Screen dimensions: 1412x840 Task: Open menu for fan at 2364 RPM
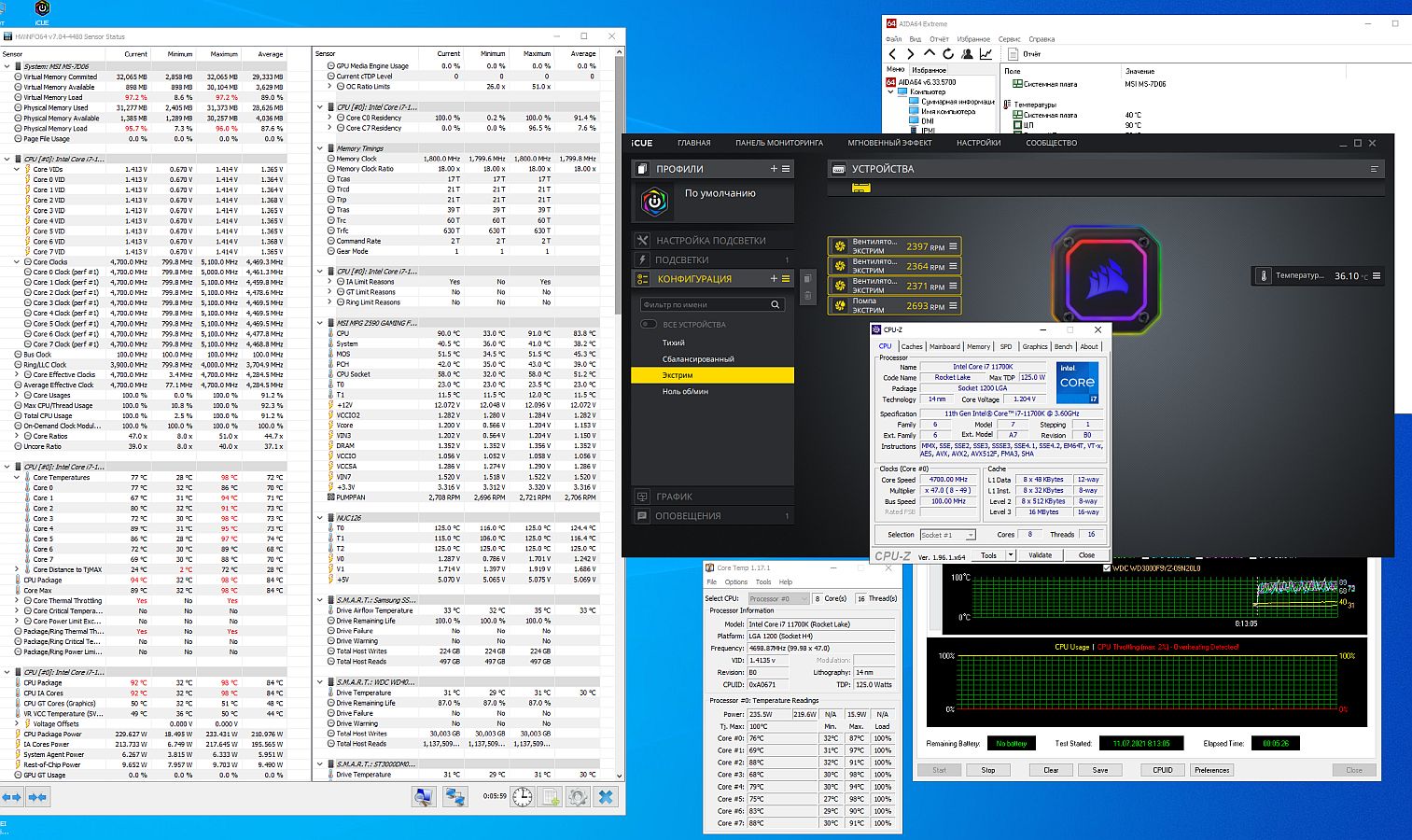tap(953, 266)
